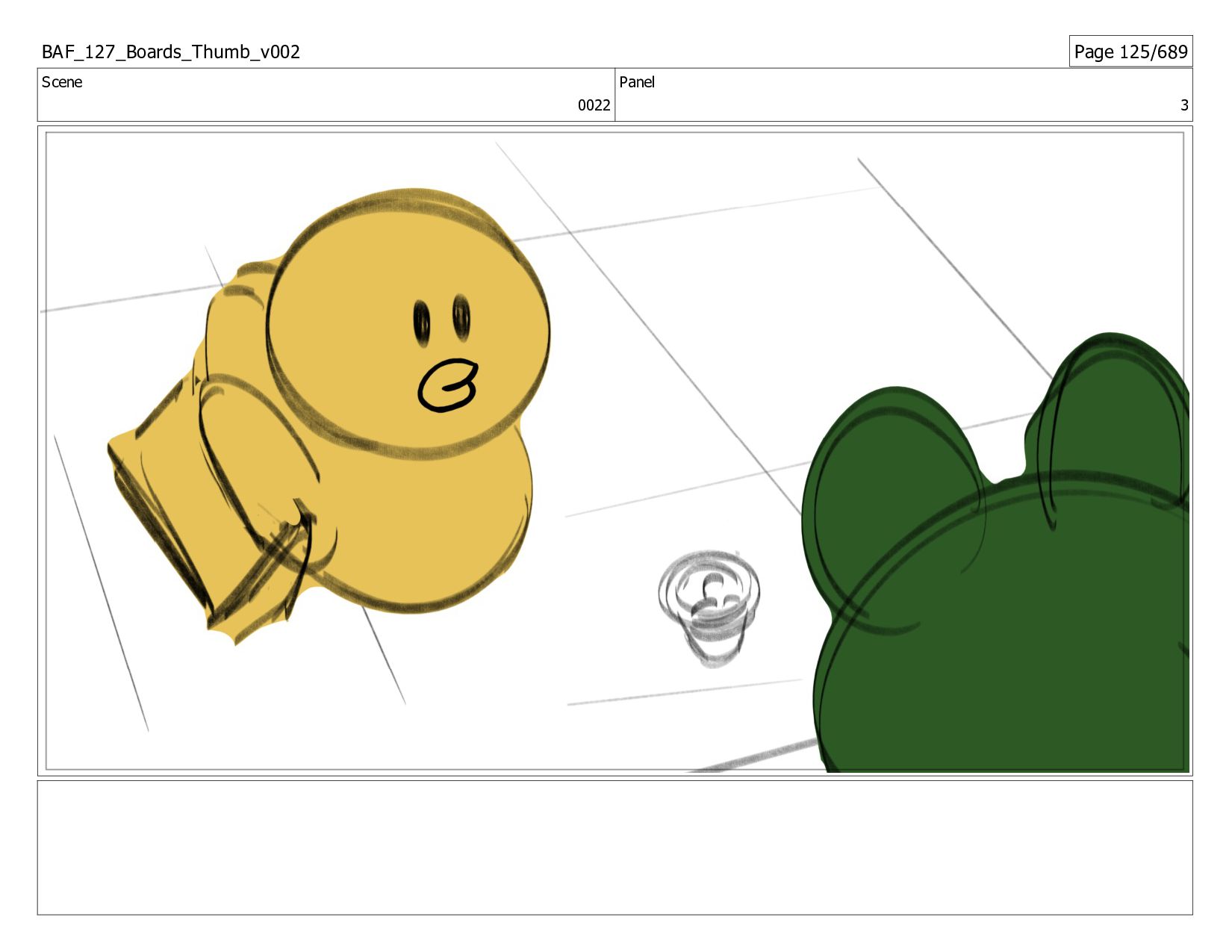1232x952 pixels.
Task: Click the panel number 3
Action: [x=1184, y=105]
